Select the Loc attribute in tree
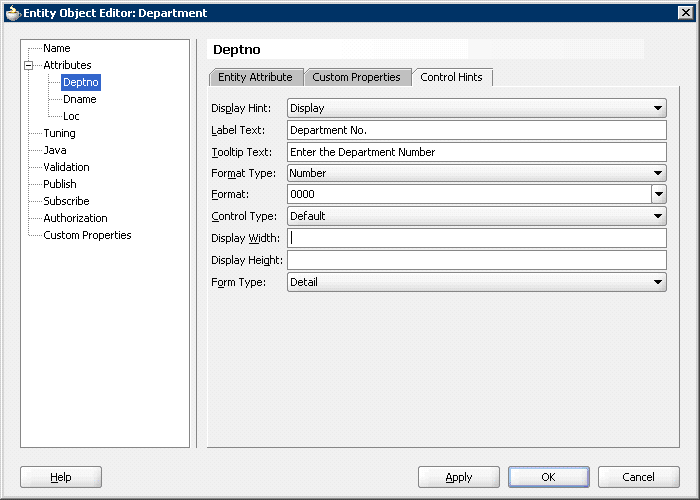Screen dimensions: 700x500 (x=71, y=117)
